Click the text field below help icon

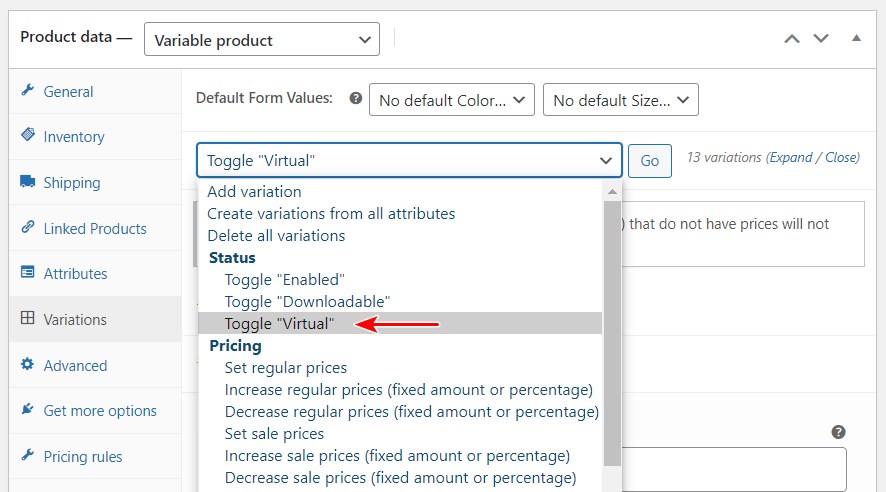pos(734,469)
